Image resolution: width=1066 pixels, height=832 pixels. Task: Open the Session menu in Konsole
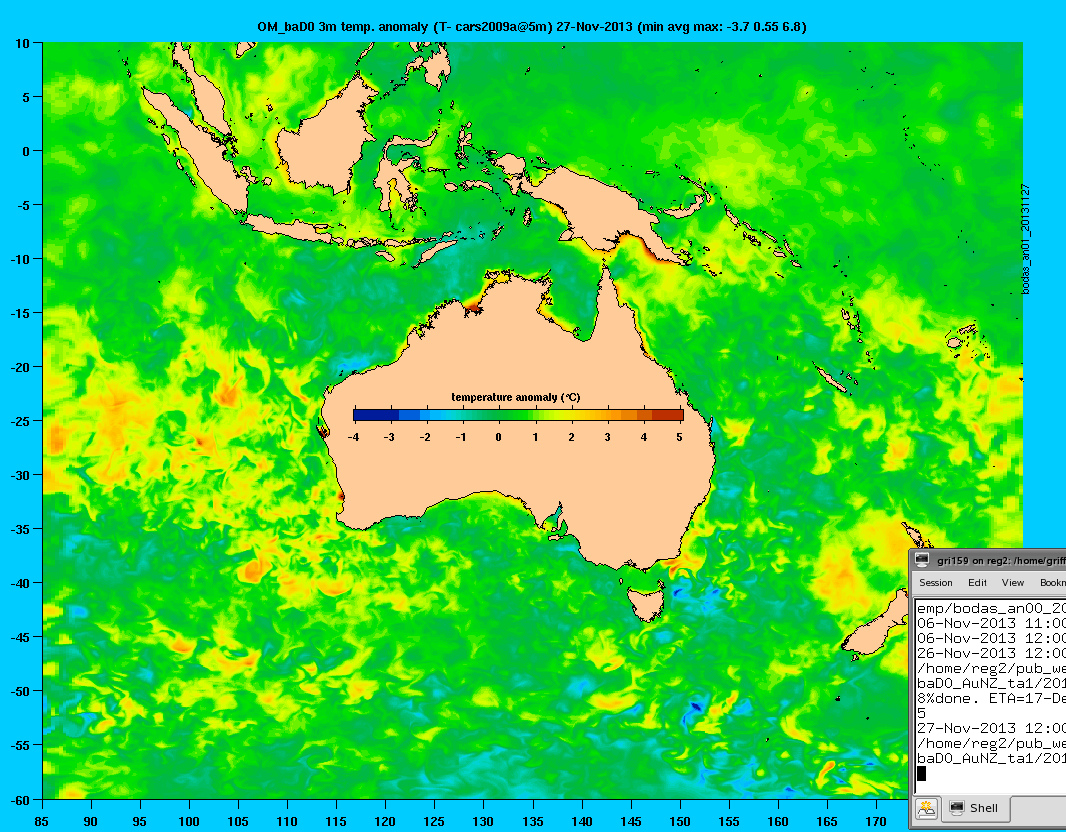935,583
